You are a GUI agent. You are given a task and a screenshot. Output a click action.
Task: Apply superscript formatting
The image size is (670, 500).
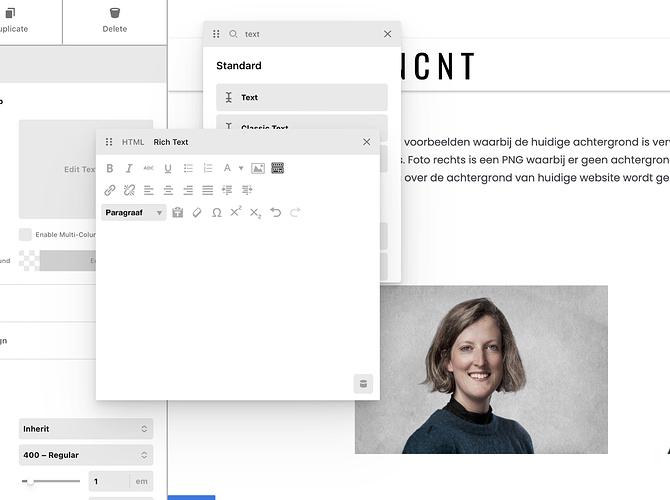point(236,212)
